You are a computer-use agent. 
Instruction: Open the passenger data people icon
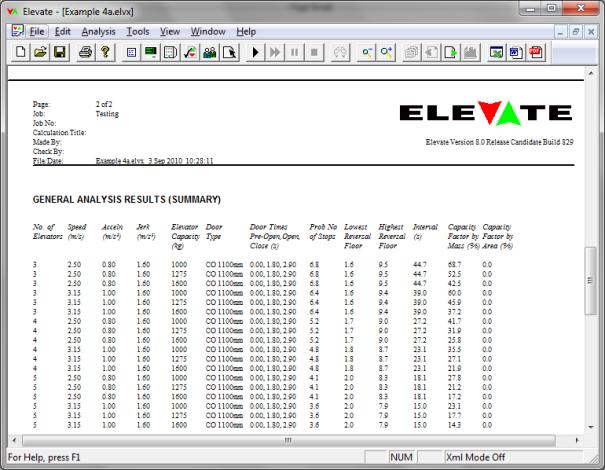(210, 51)
